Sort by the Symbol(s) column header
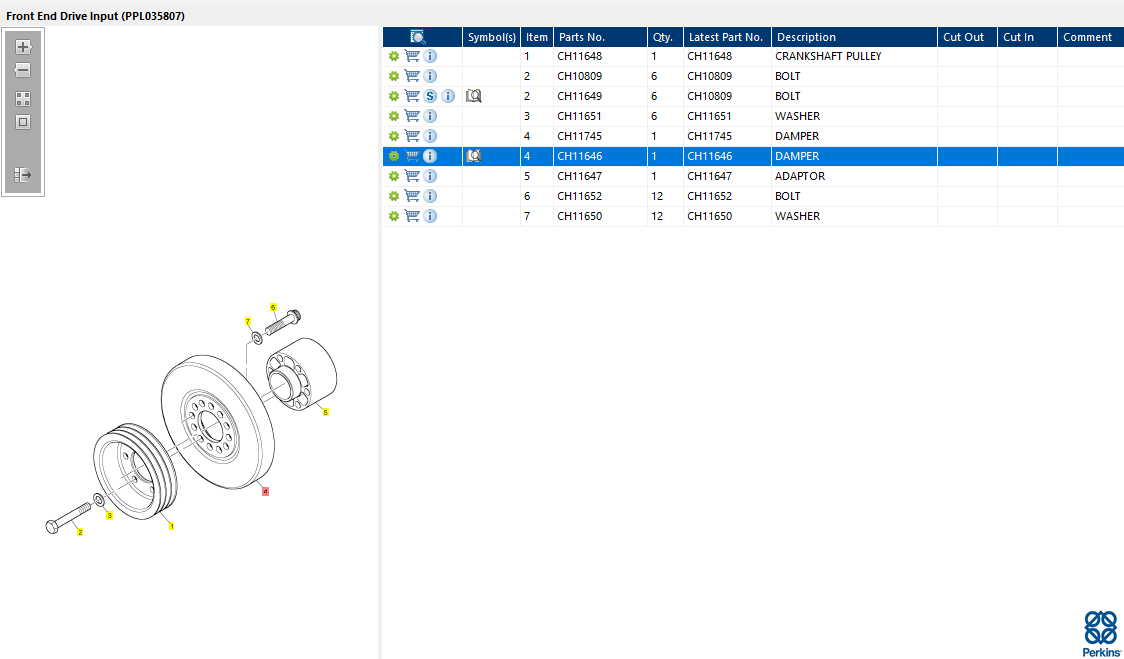The image size is (1124, 659). click(492, 37)
